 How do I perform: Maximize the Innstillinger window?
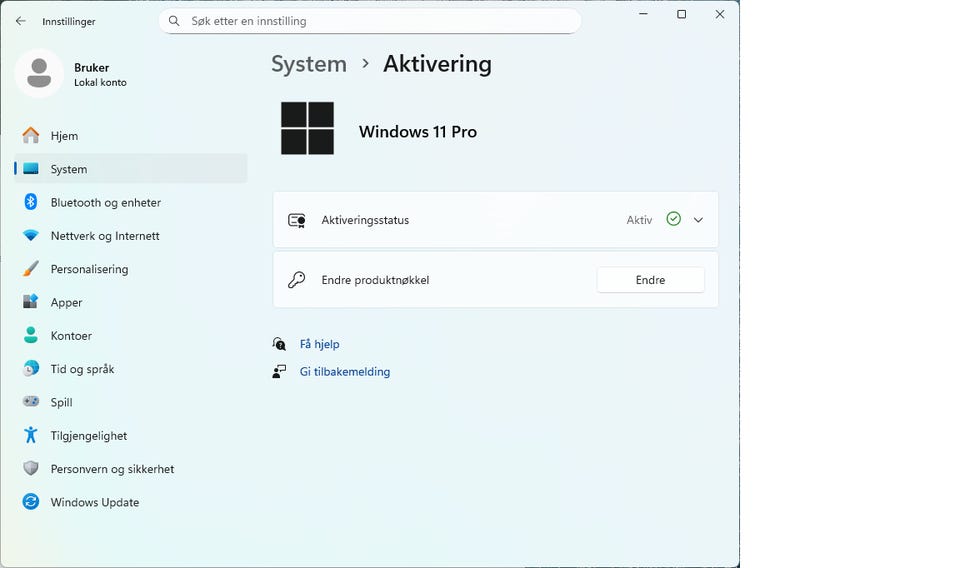click(681, 14)
